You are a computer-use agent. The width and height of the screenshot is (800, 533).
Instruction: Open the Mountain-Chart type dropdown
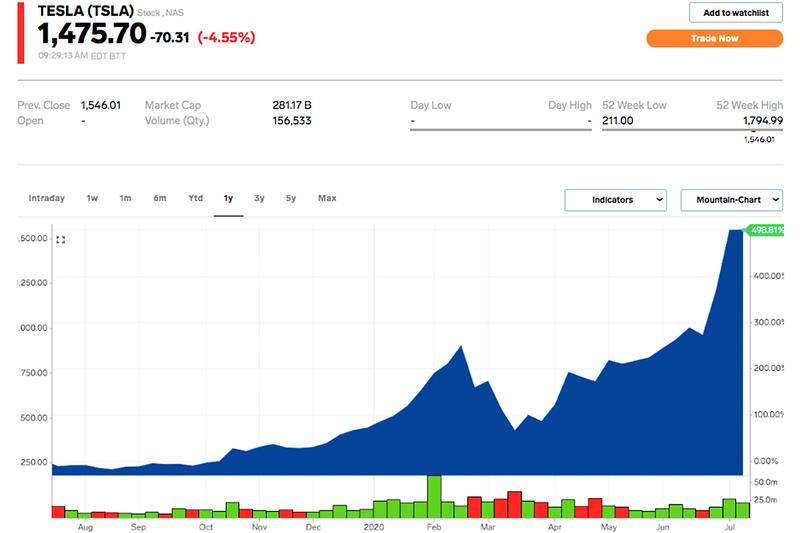click(x=731, y=200)
